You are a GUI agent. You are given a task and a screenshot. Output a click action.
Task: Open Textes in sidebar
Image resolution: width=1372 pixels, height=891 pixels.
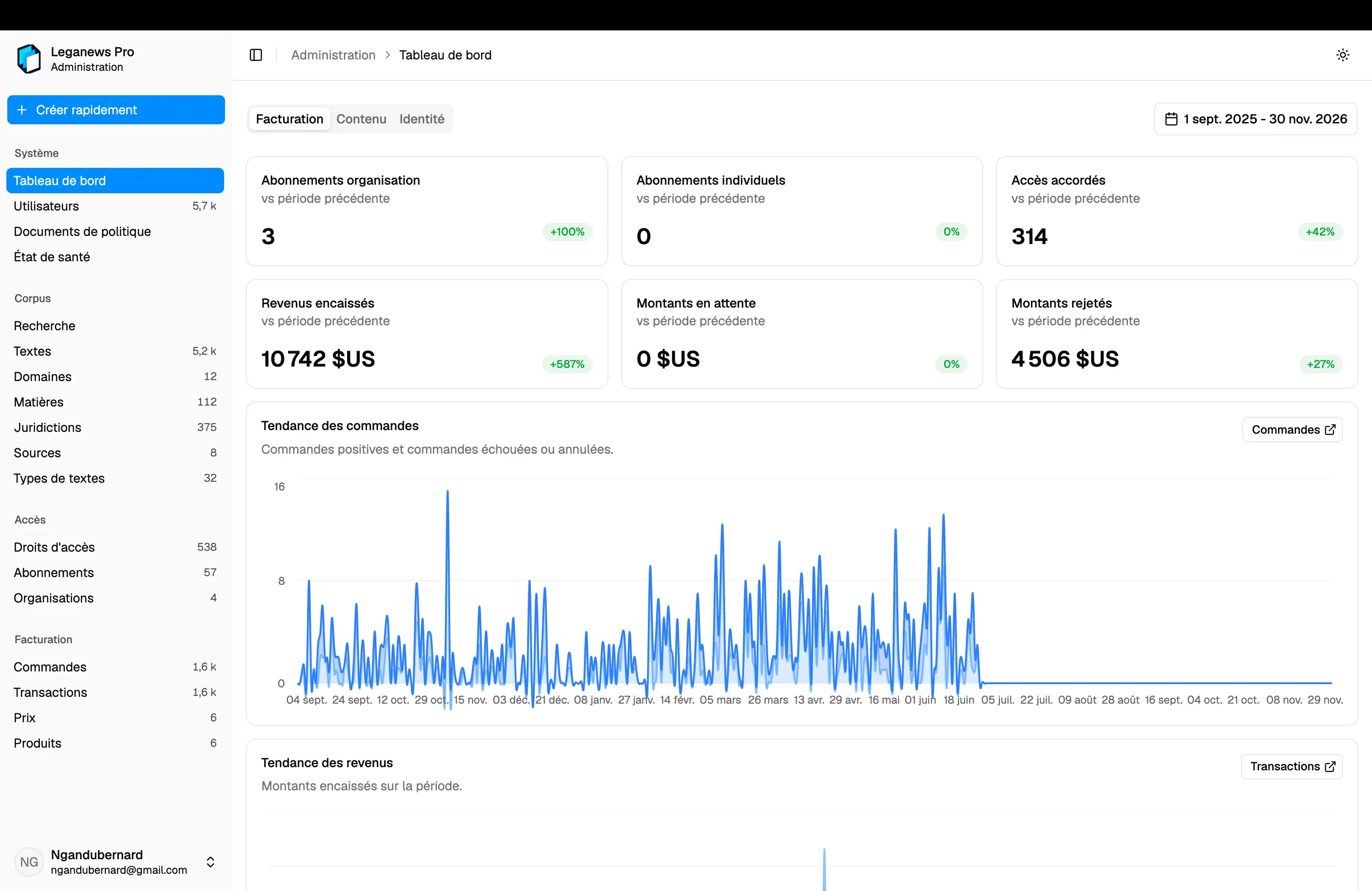click(115, 351)
